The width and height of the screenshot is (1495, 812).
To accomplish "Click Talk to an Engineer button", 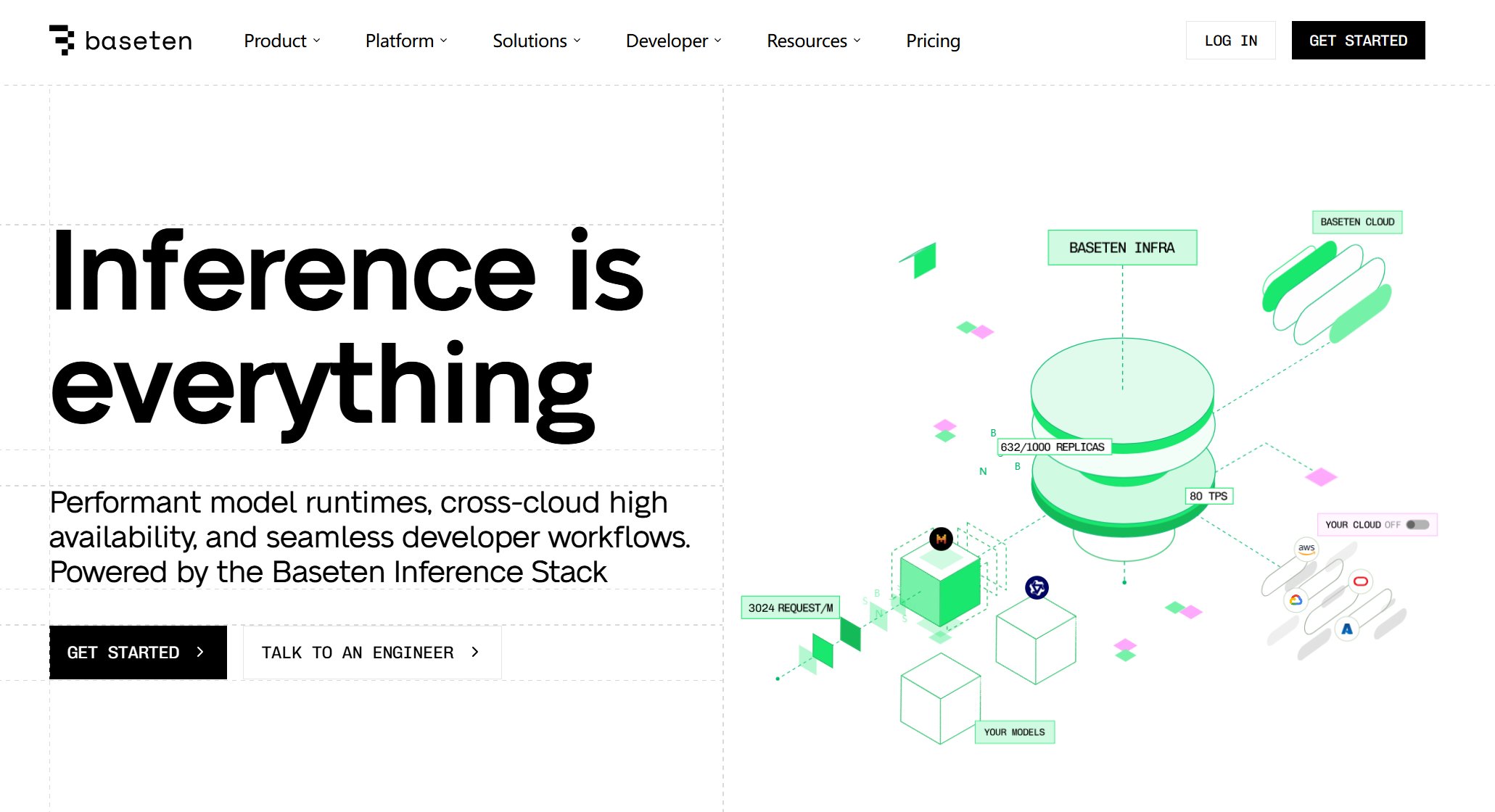I will pyautogui.click(x=371, y=652).
